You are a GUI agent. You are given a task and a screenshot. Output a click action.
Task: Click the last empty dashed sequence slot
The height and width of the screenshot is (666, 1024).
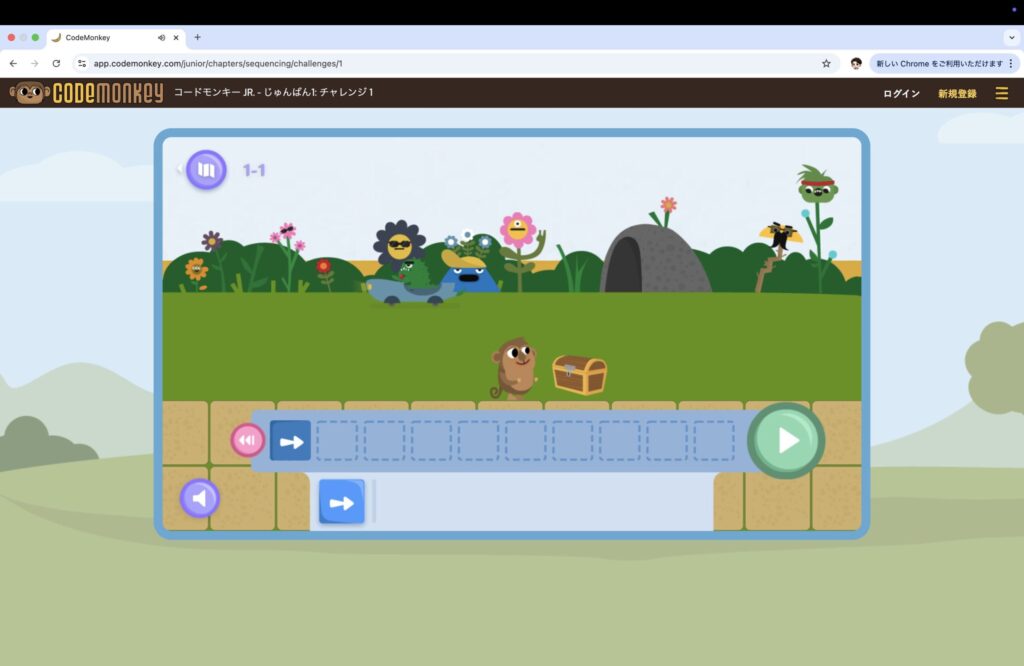[714, 441]
